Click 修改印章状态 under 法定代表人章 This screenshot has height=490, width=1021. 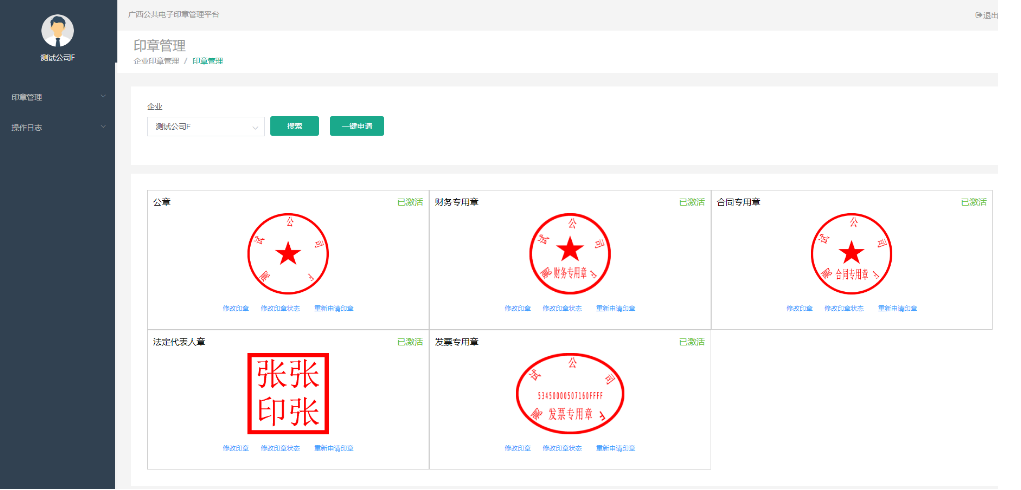point(281,448)
